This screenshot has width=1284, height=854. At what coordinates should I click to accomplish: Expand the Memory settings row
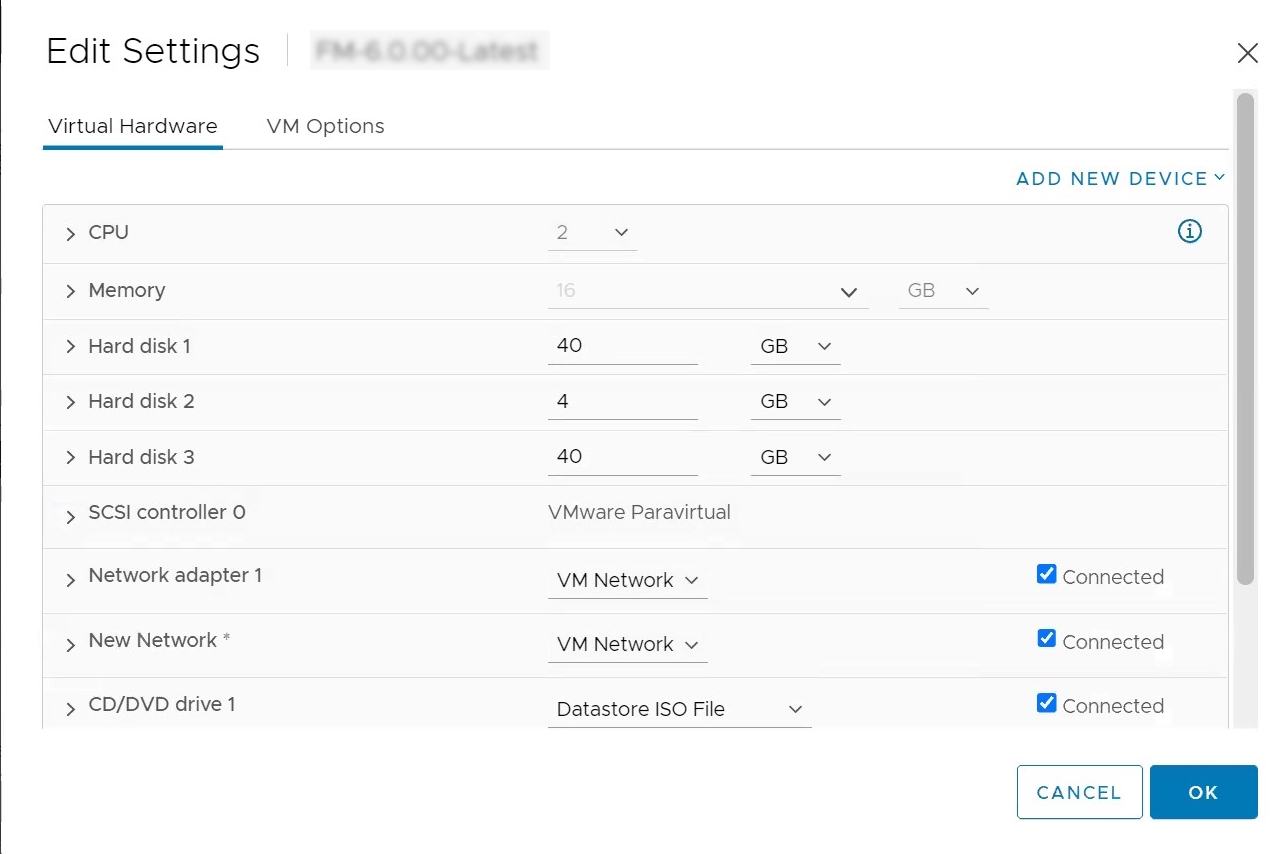pos(69,291)
